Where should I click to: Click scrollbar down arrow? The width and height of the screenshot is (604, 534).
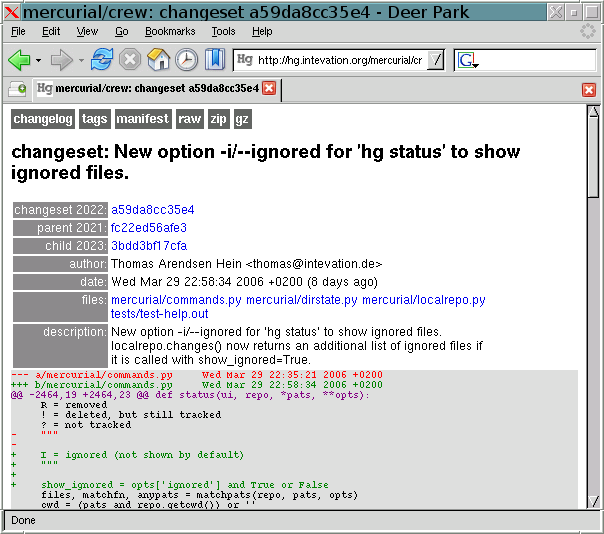click(x=594, y=501)
